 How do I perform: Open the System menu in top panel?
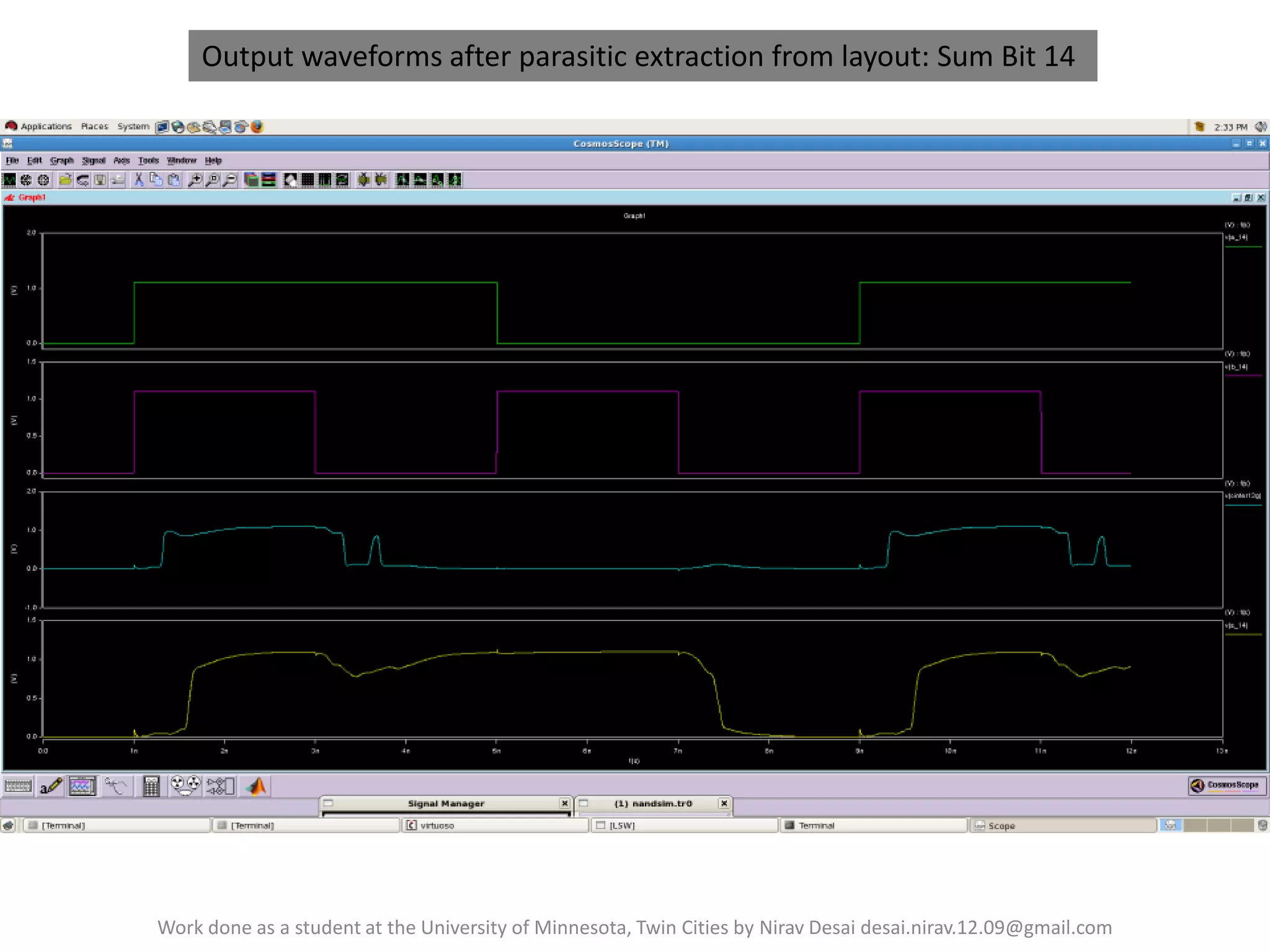(133, 126)
